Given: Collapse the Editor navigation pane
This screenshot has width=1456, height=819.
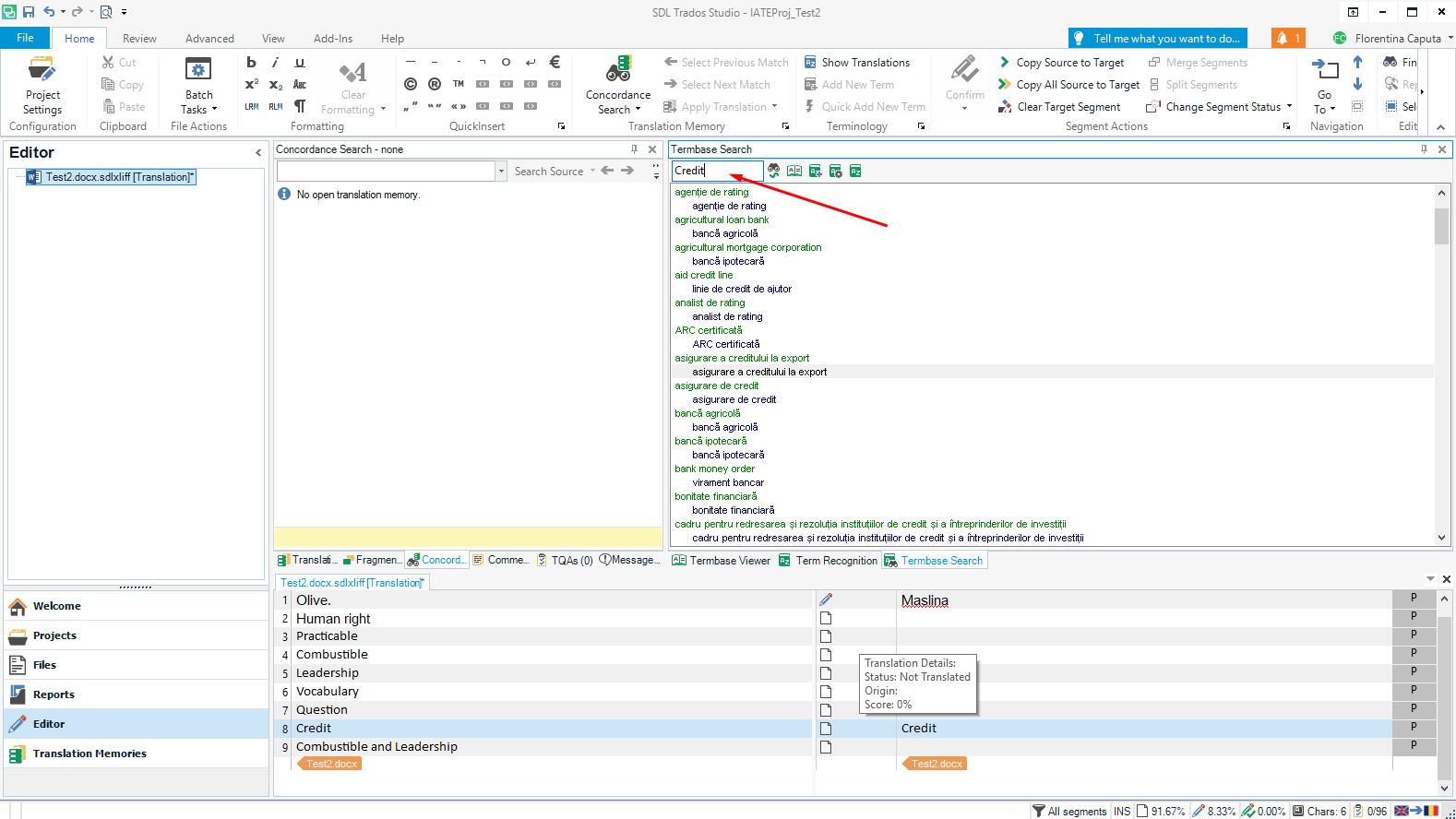Looking at the screenshot, I should (x=258, y=152).
